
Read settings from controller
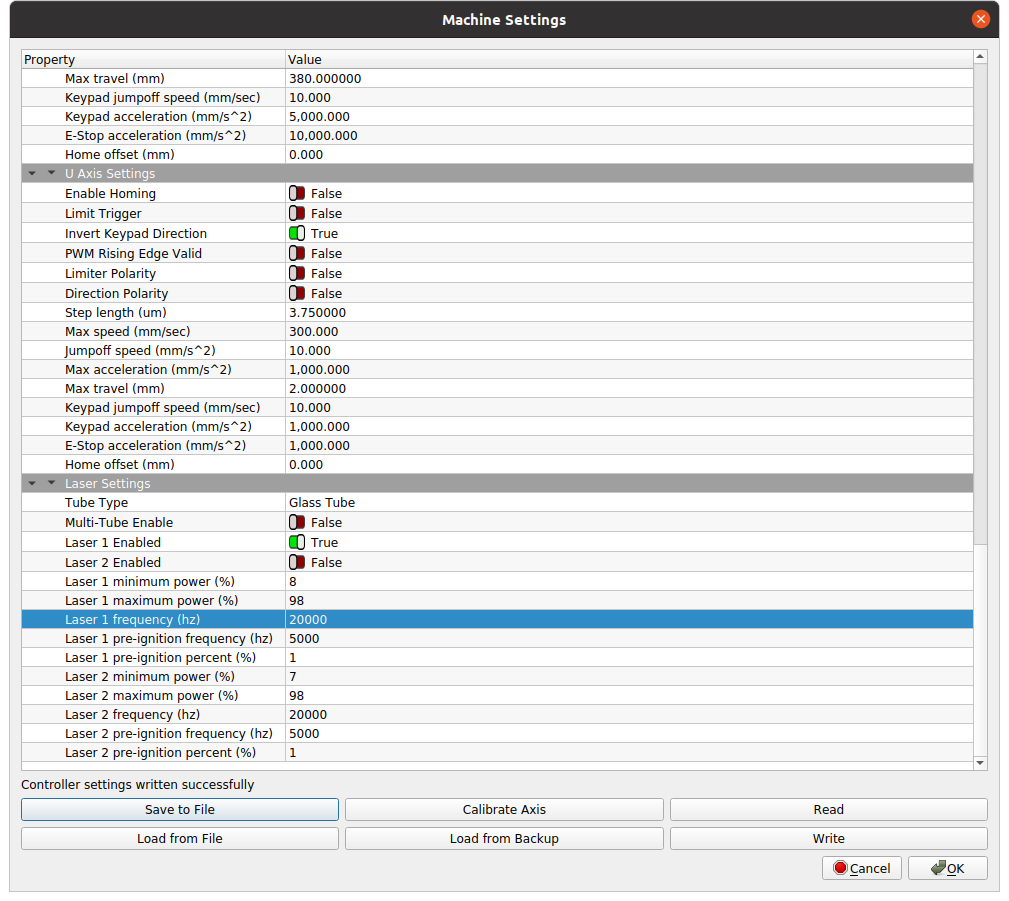point(828,810)
